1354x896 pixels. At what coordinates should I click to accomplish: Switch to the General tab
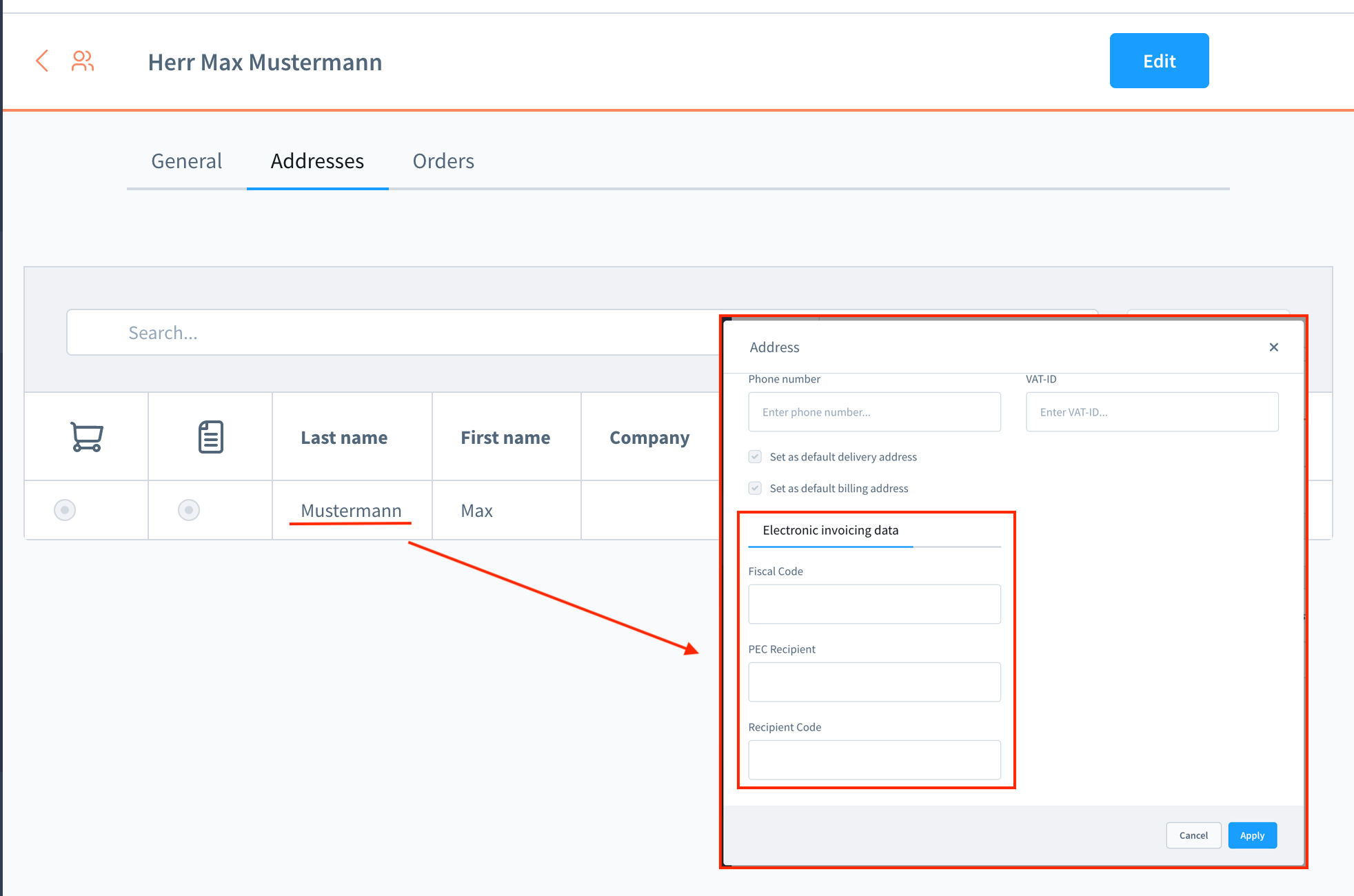(x=186, y=161)
